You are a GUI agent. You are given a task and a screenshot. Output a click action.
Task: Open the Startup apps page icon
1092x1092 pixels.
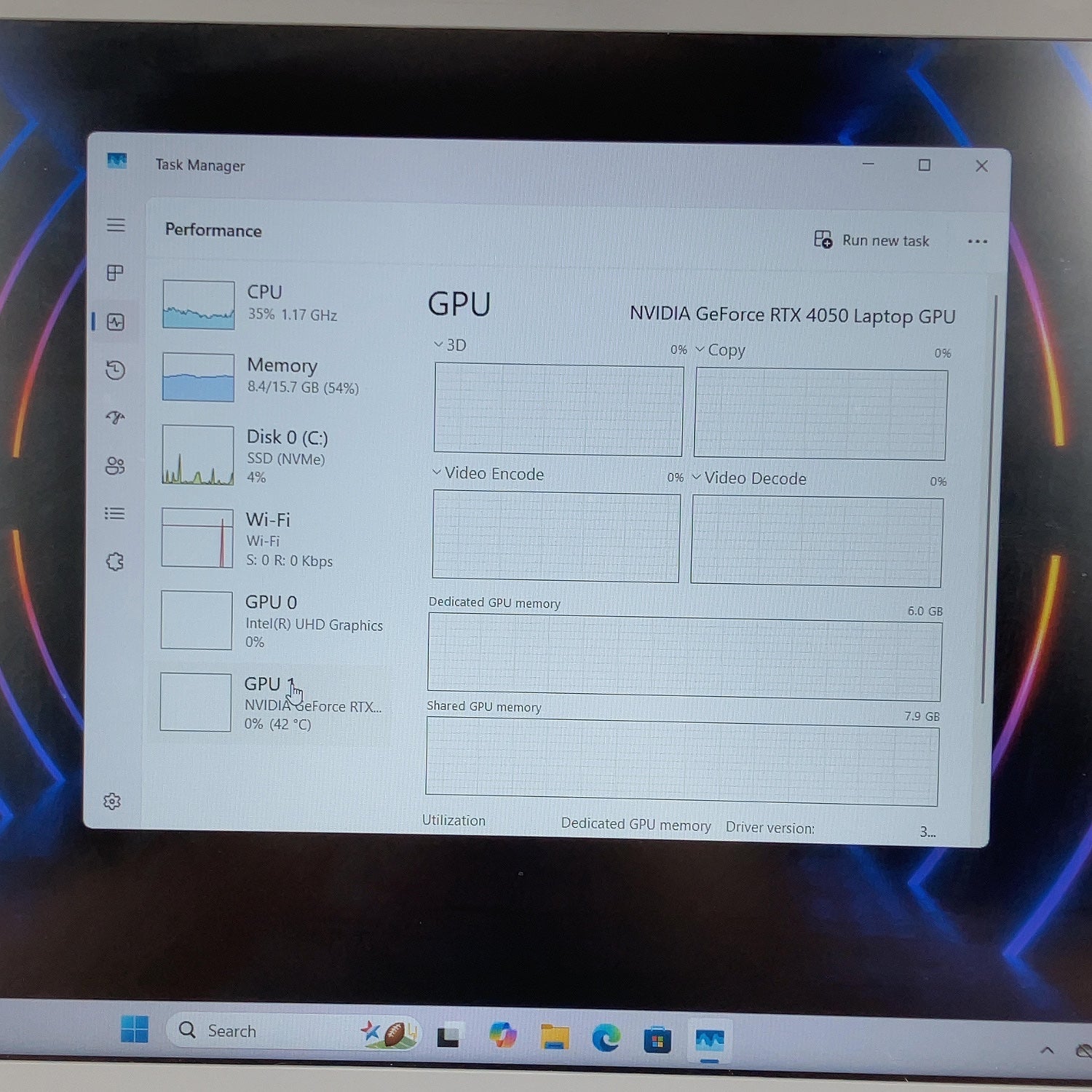pos(115,418)
